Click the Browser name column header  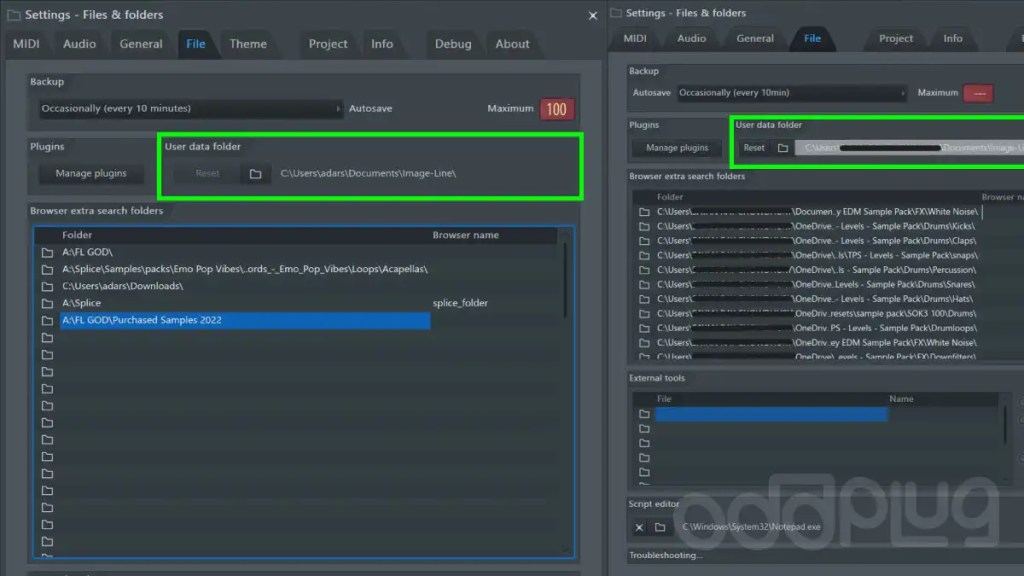coord(466,235)
